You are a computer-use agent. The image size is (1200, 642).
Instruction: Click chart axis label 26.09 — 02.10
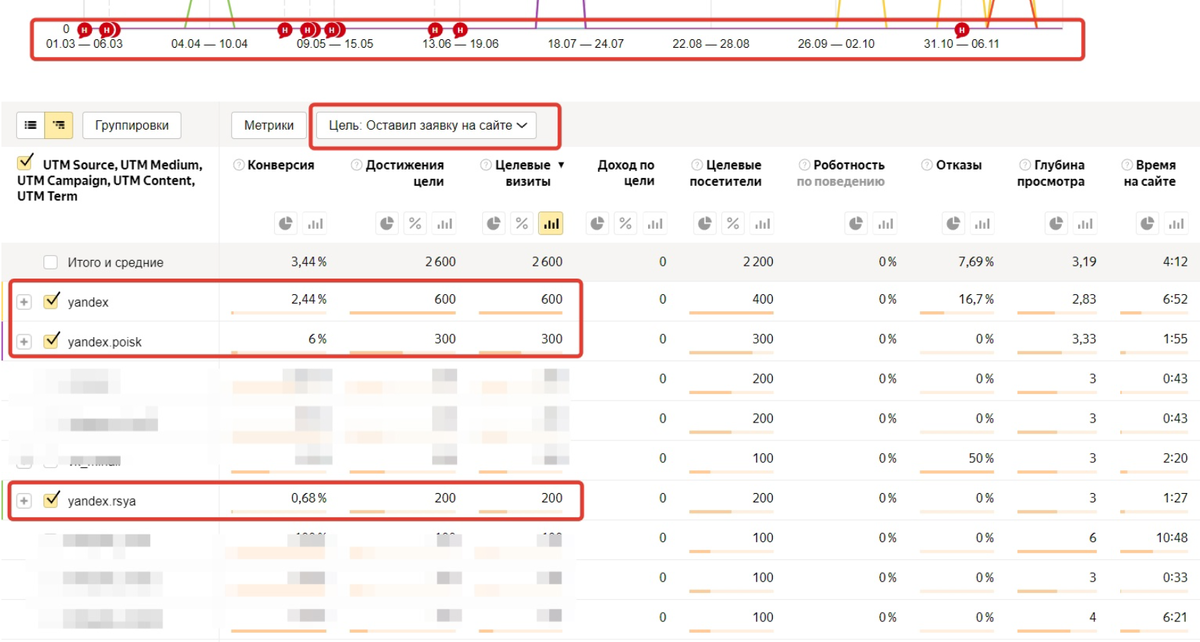pyautogui.click(x=836, y=44)
